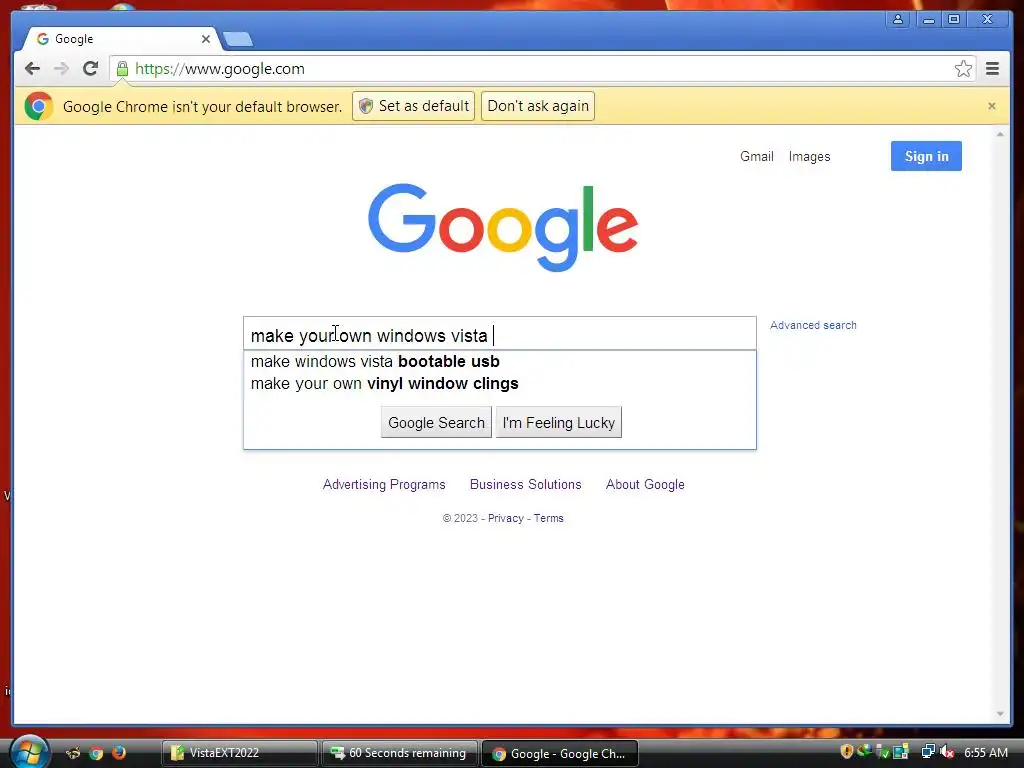
Task: Open the Chrome user profile icon
Action: pos(898,20)
